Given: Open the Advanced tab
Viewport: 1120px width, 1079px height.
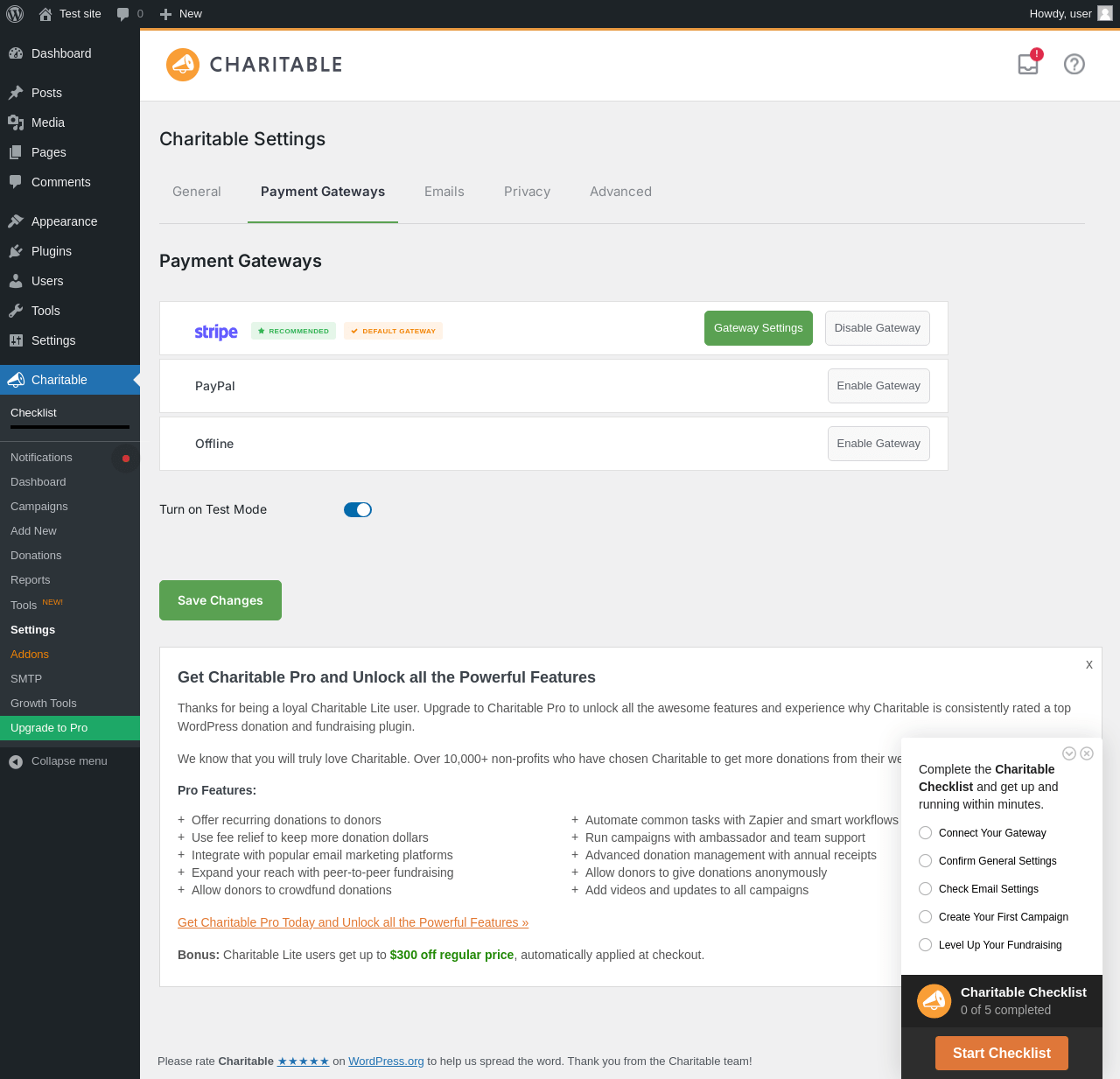Looking at the screenshot, I should click(x=620, y=192).
